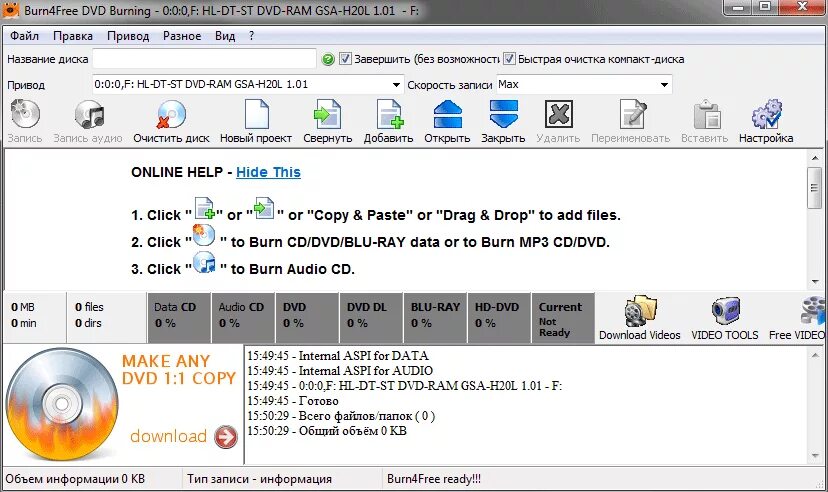Click log panel scrollbar down arrow
This screenshot has height=492, width=828.
click(x=814, y=456)
